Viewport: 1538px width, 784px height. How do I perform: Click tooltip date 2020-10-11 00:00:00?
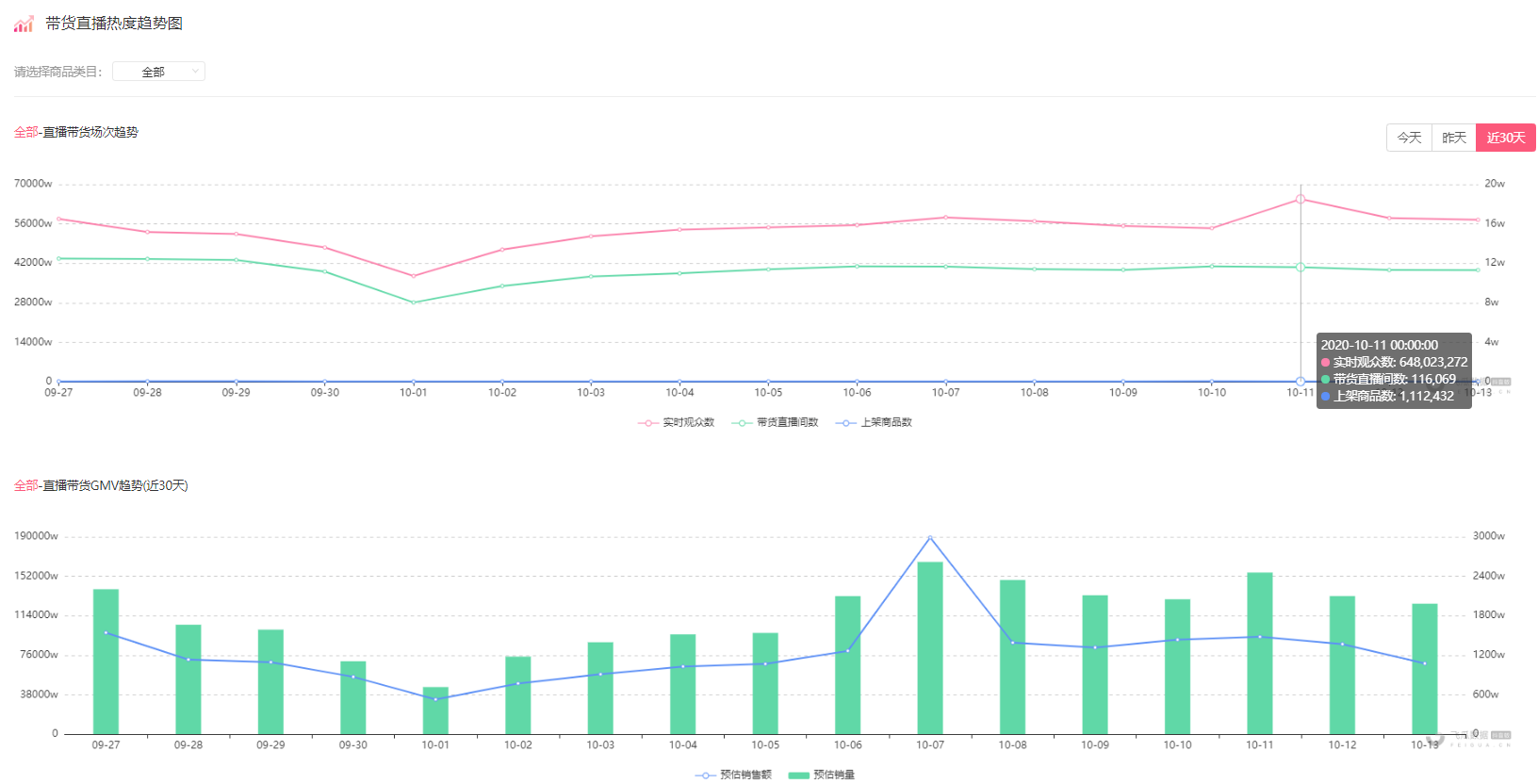(x=1380, y=345)
